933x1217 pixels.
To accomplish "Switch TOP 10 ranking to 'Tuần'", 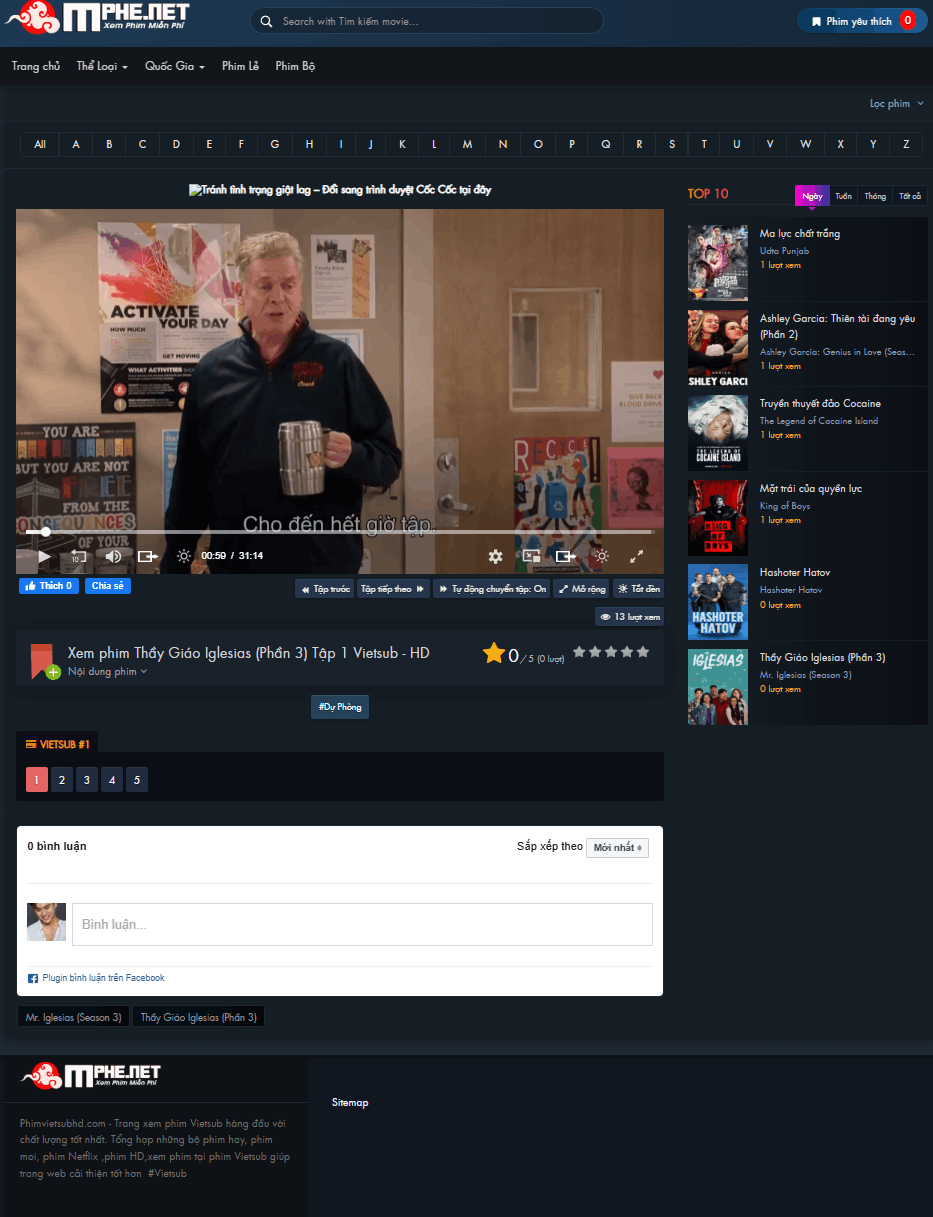I will 842,196.
